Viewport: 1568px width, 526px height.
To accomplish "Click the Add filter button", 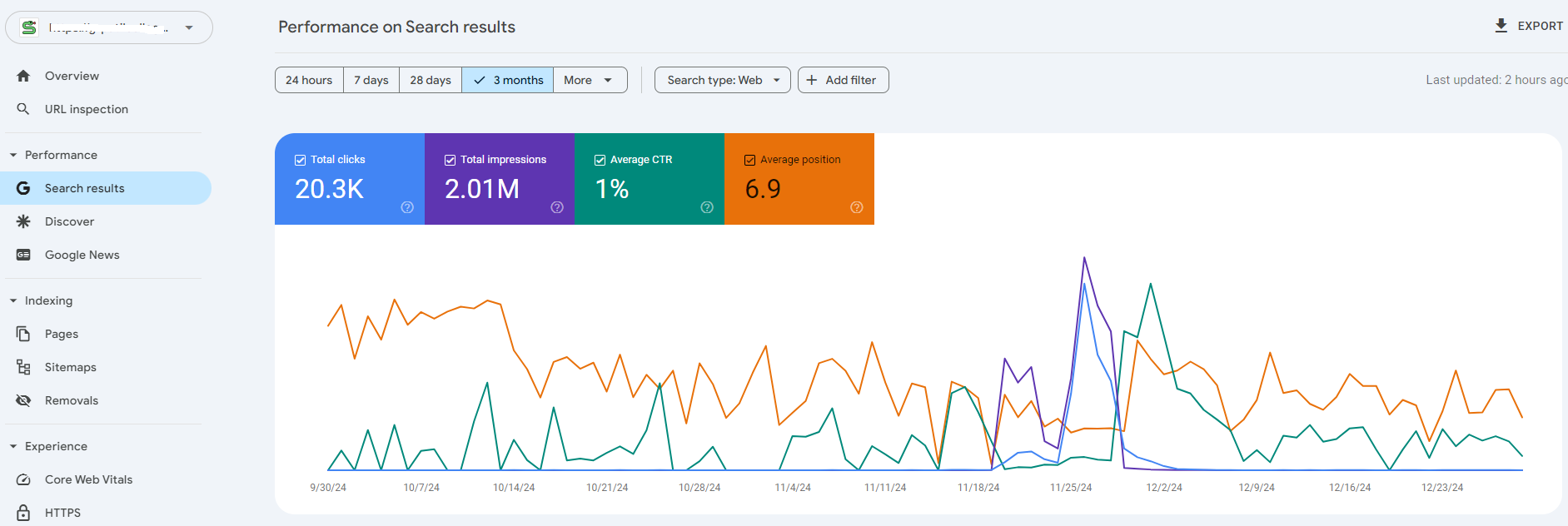I will 843,80.
